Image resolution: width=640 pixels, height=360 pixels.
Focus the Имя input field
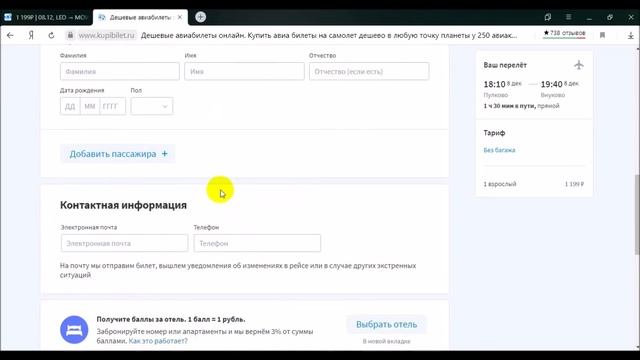244,71
